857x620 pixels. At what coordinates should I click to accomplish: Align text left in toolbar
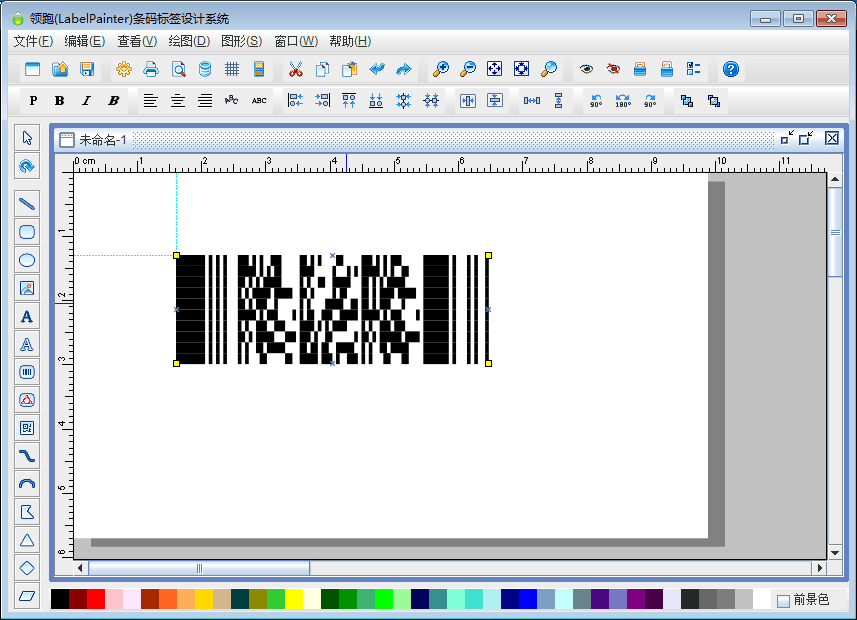(150, 101)
